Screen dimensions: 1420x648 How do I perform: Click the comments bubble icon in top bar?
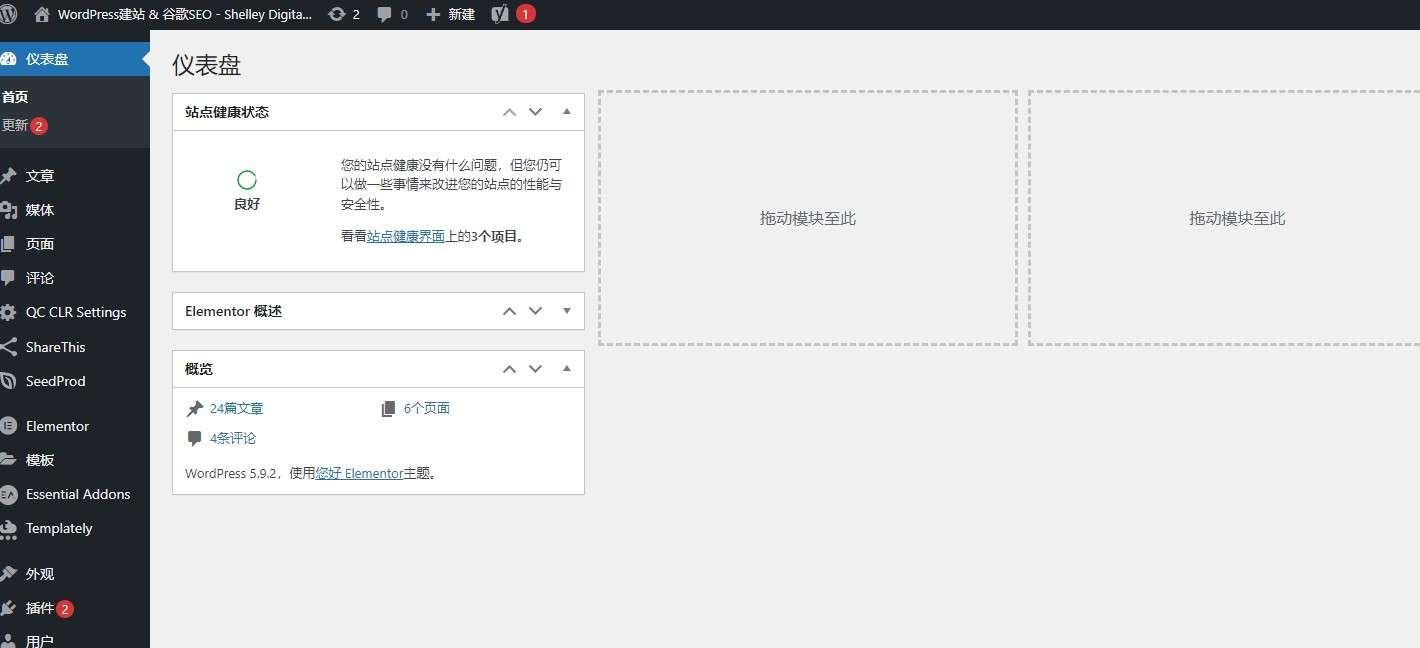click(386, 14)
